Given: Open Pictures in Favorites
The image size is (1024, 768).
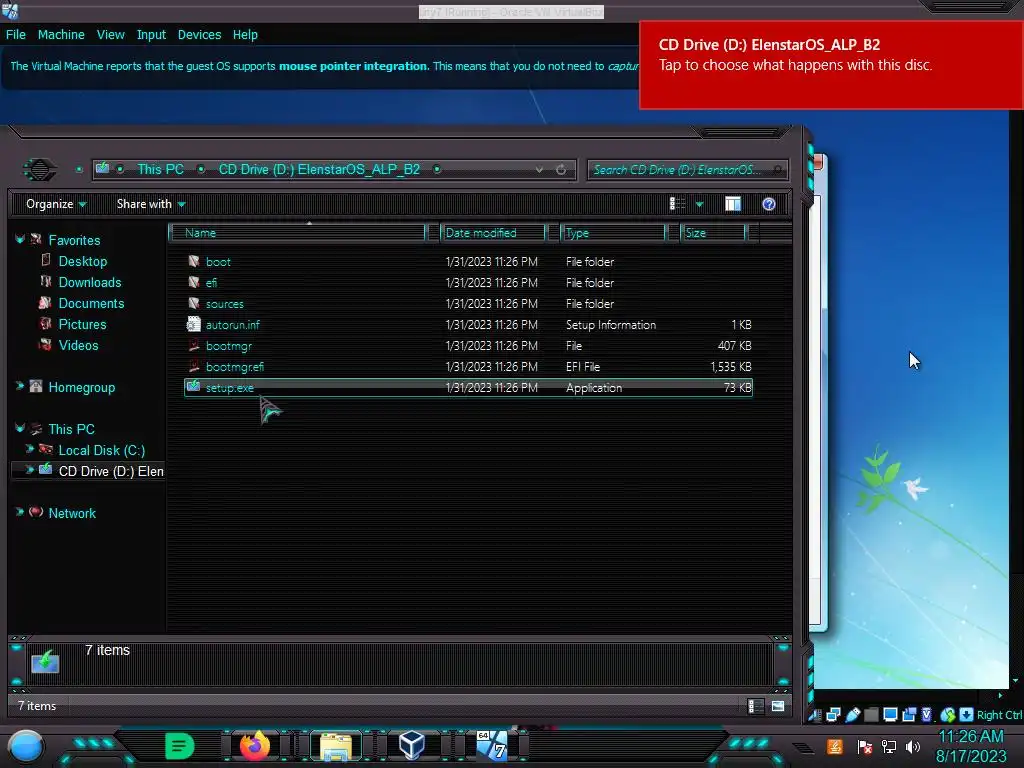Looking at the screenshot, I should 82,324.
